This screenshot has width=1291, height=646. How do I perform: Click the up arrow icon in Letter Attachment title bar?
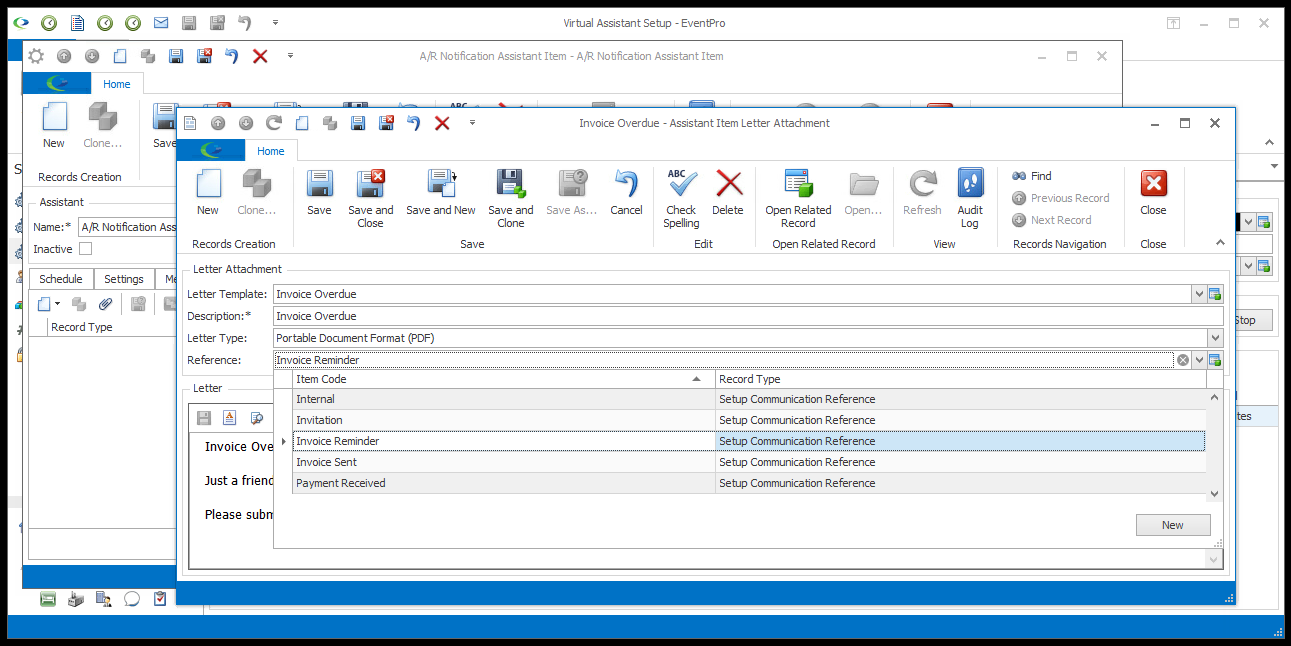pyautogui.click(x=218, y=123)
